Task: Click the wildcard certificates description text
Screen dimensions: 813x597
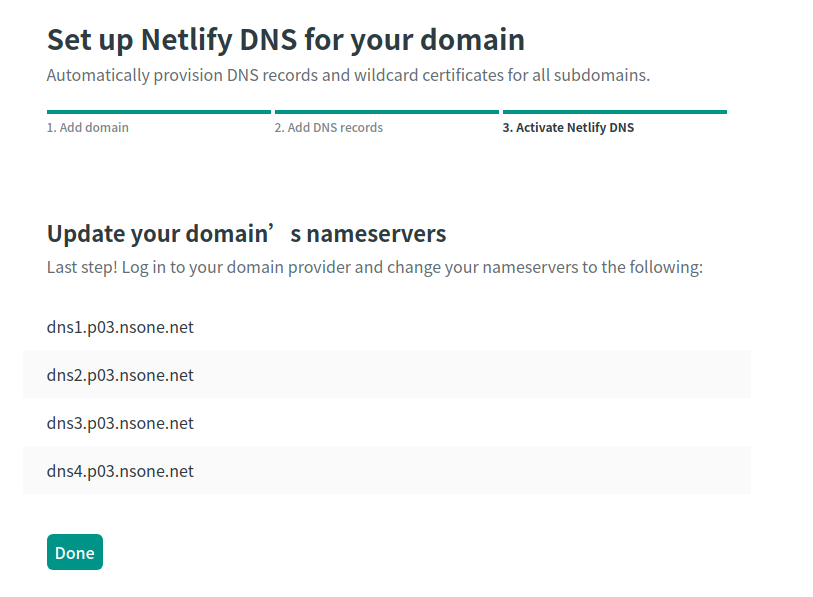Action: [x=351, y=74]
